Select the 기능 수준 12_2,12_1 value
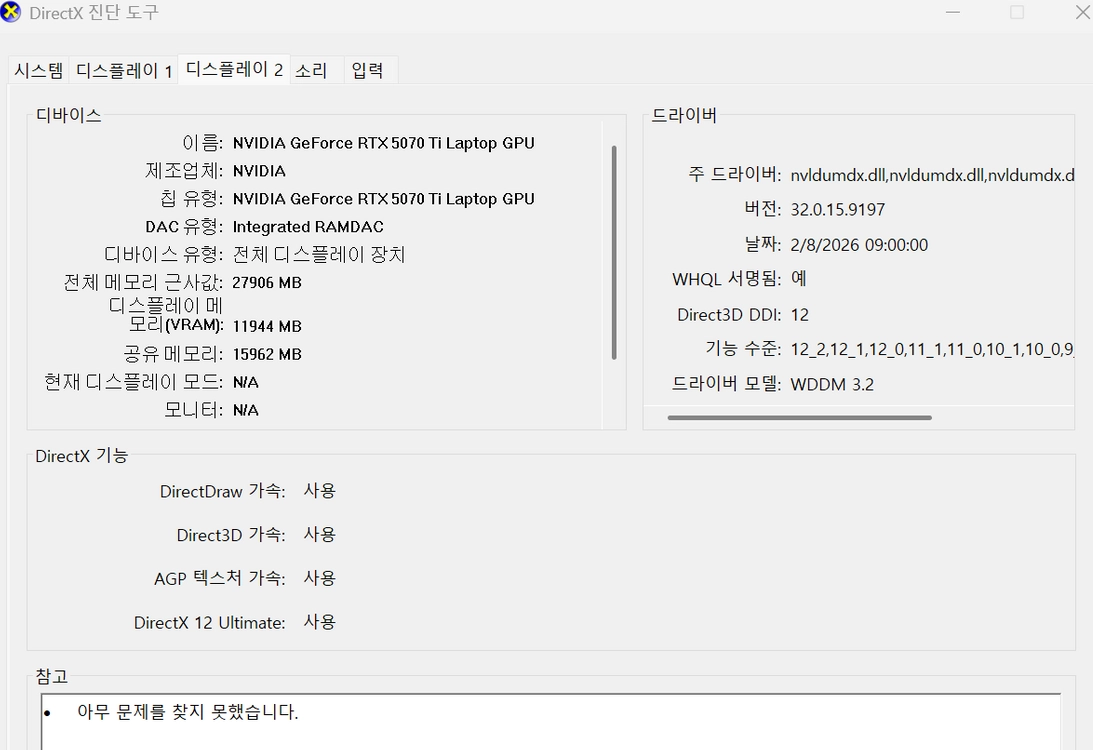 [932, 349]
